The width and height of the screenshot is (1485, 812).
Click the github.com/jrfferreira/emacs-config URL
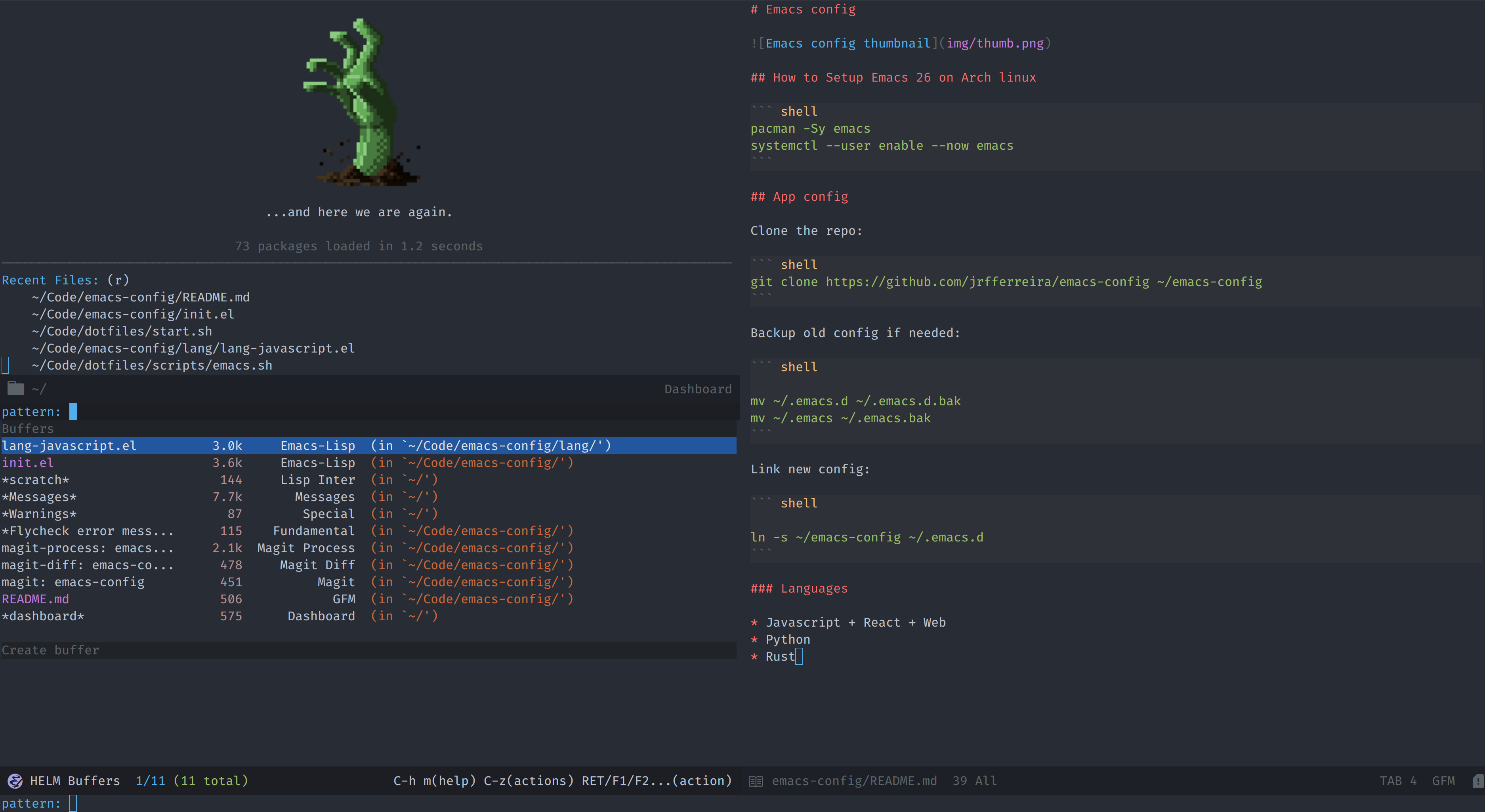click(x=987, y=282)
